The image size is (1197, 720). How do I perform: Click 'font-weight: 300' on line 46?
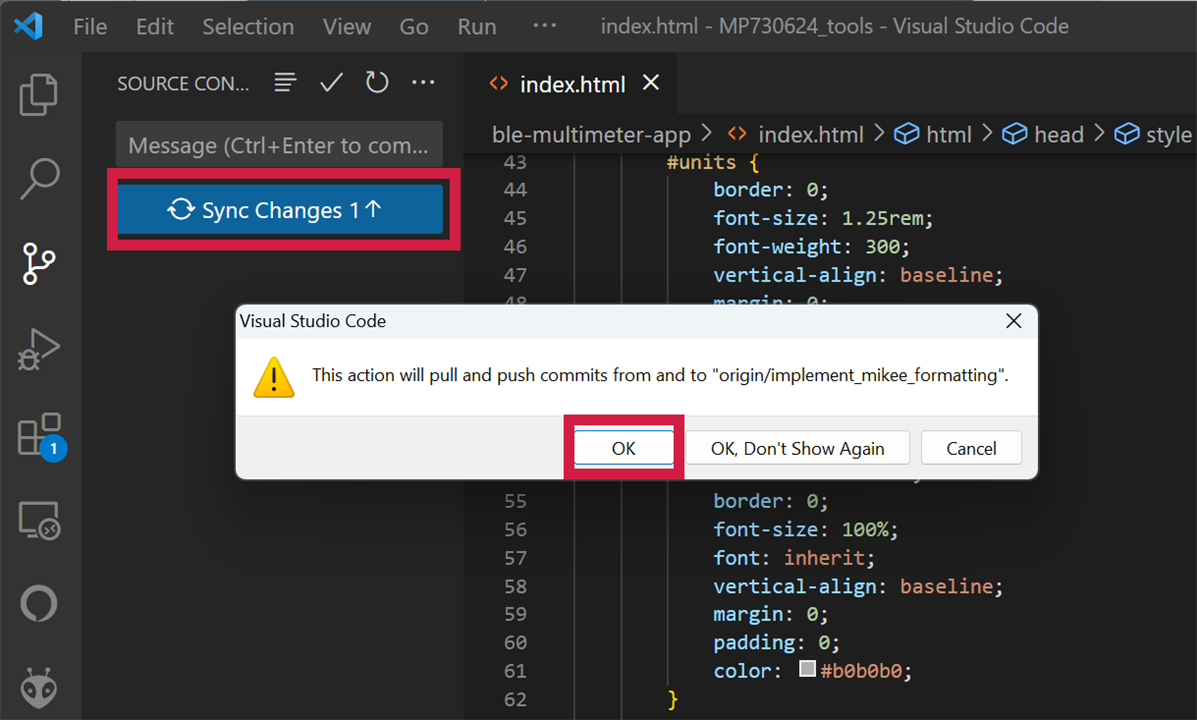pyautogui.click(x=811, y=247)
